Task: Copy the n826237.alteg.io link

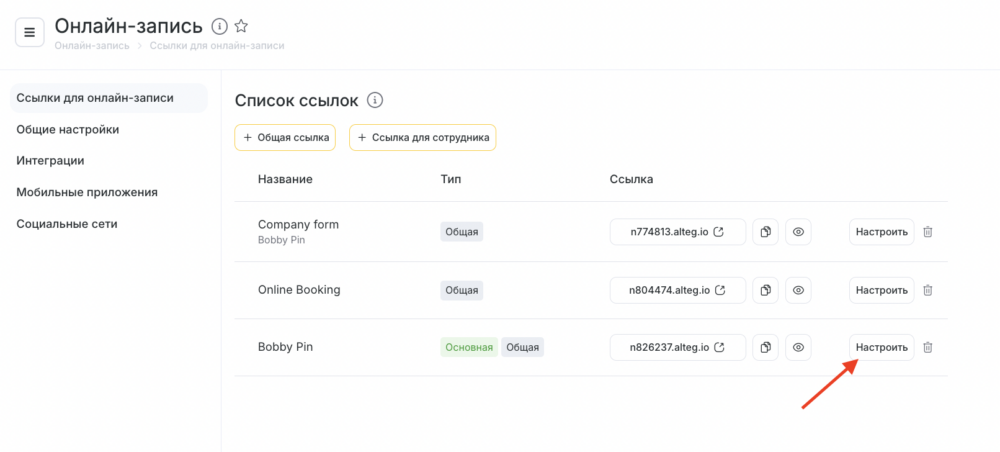Action: pos(766,347)
